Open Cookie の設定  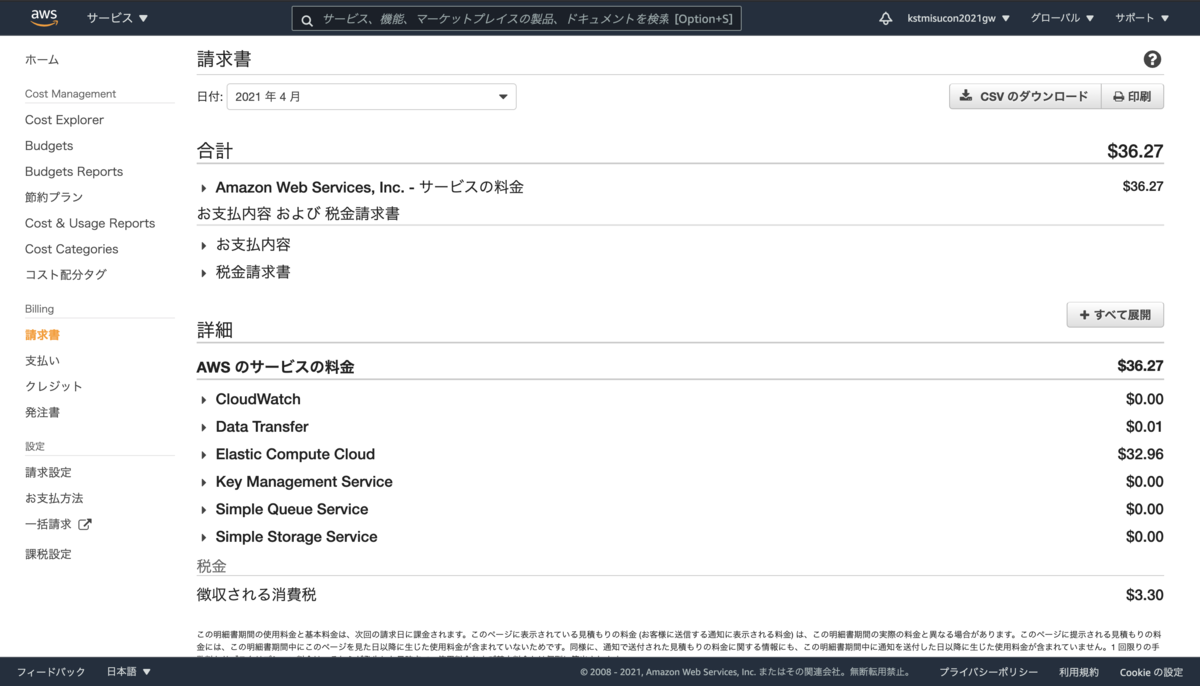click(x=1151, y=672)
